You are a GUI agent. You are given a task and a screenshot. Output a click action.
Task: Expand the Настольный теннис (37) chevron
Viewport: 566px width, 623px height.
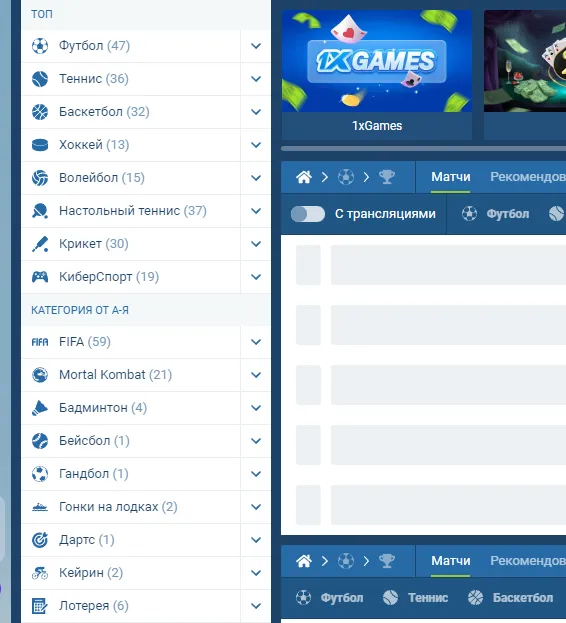[256, 211]
